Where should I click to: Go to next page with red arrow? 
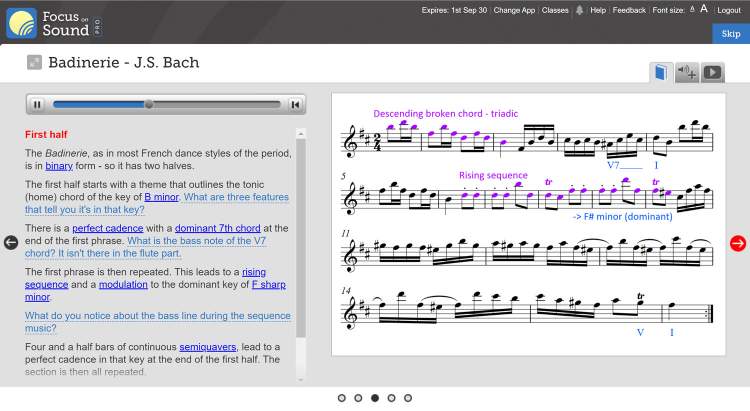click(738, 243)
